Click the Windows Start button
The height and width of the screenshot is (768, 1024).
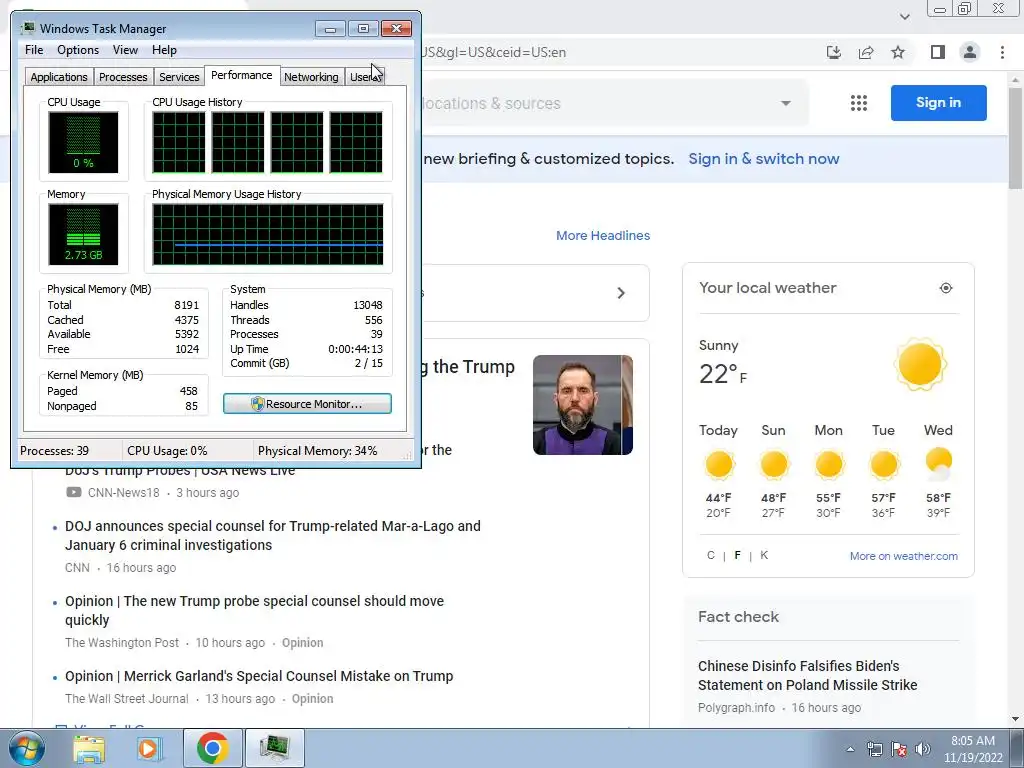pyautogui.click(x=26, y=748)
